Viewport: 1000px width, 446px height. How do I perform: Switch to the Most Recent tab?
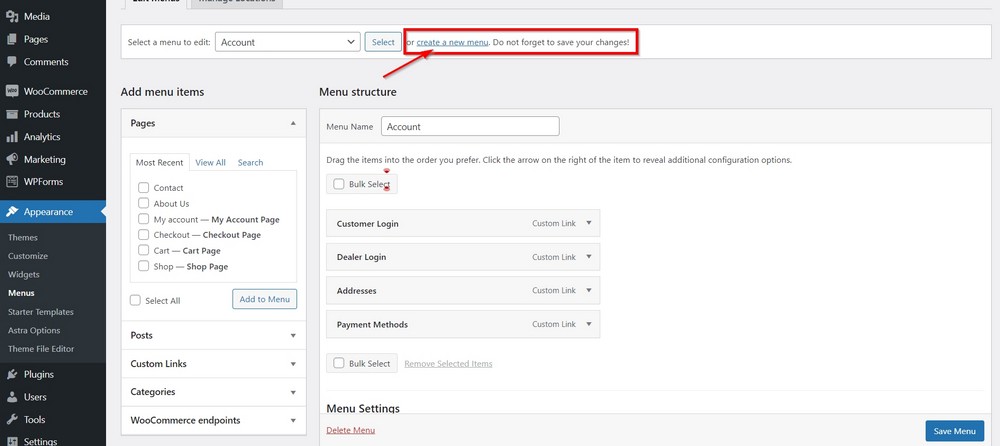[159, 163]
